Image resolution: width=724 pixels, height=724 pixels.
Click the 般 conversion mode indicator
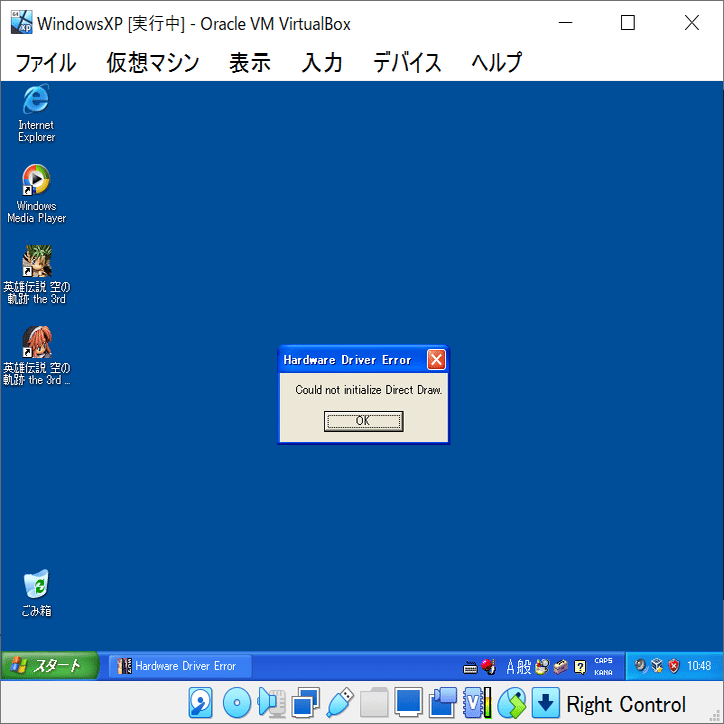click(524, 667)
